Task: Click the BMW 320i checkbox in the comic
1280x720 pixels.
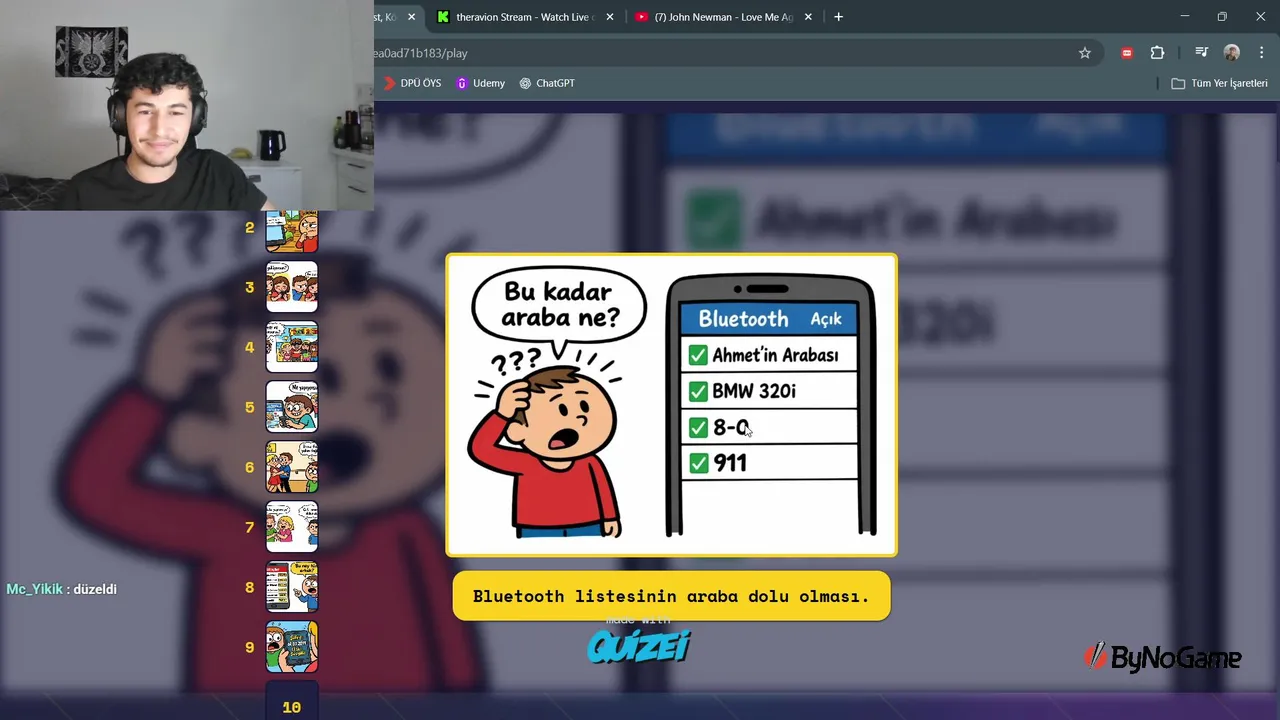Action: click(x=698, y=391)
